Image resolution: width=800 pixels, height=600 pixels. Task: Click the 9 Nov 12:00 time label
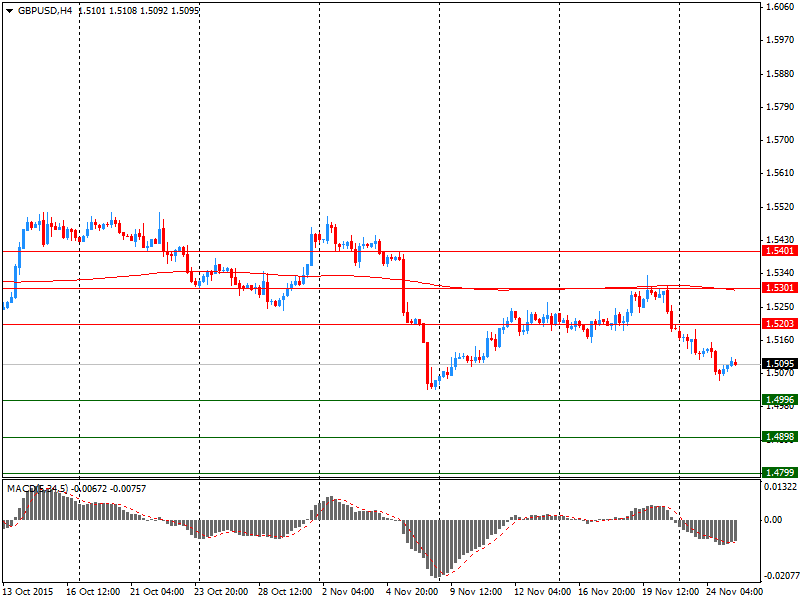tap(476, 592)
